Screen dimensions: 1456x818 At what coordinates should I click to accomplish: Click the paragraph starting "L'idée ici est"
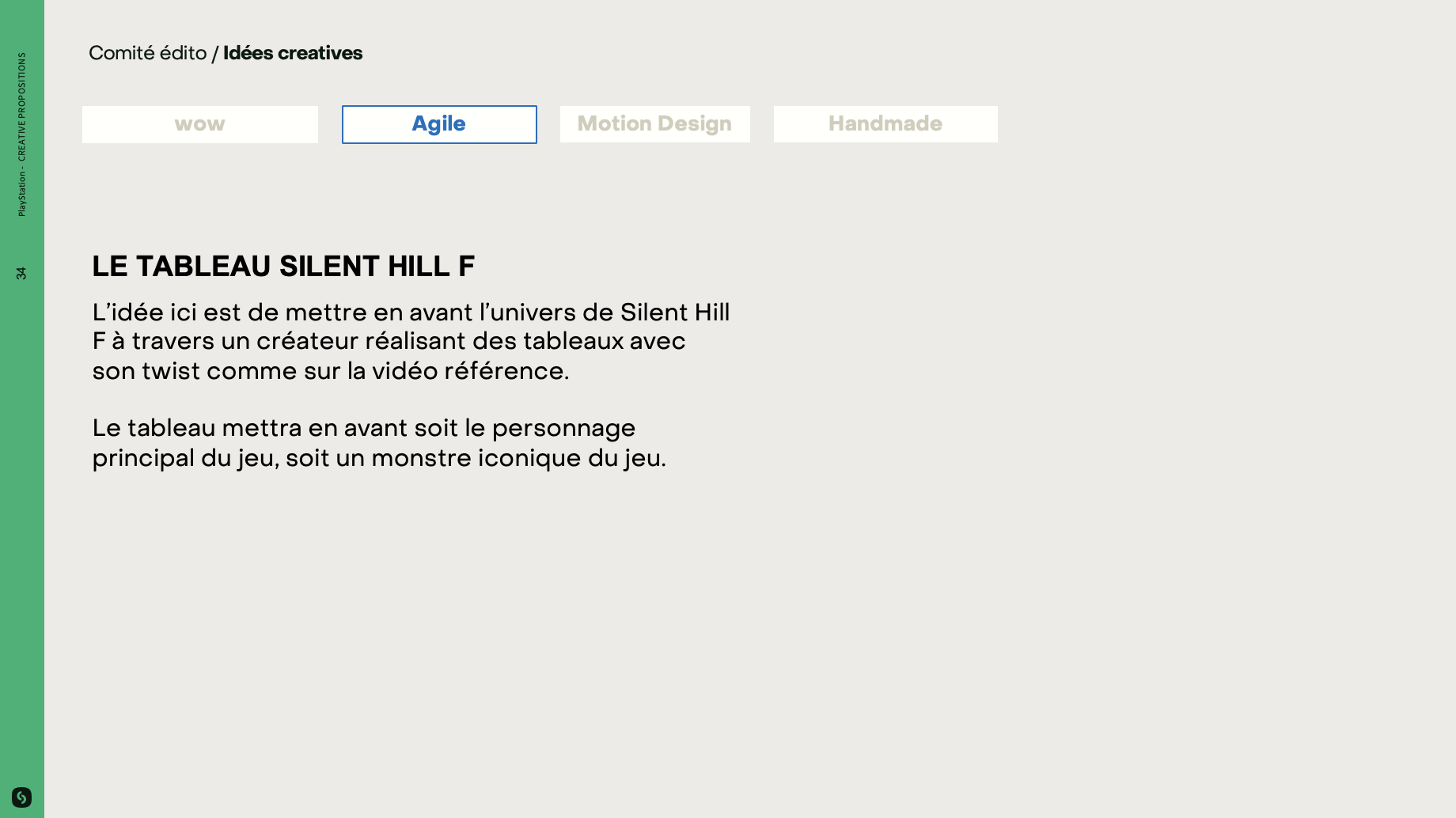411,341
